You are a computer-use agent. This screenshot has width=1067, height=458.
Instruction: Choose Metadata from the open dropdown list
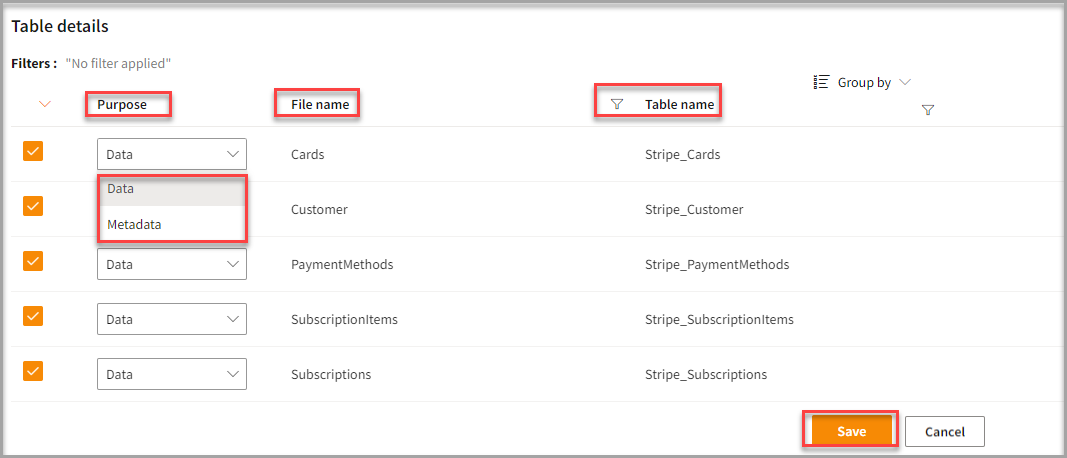point(134,225)
